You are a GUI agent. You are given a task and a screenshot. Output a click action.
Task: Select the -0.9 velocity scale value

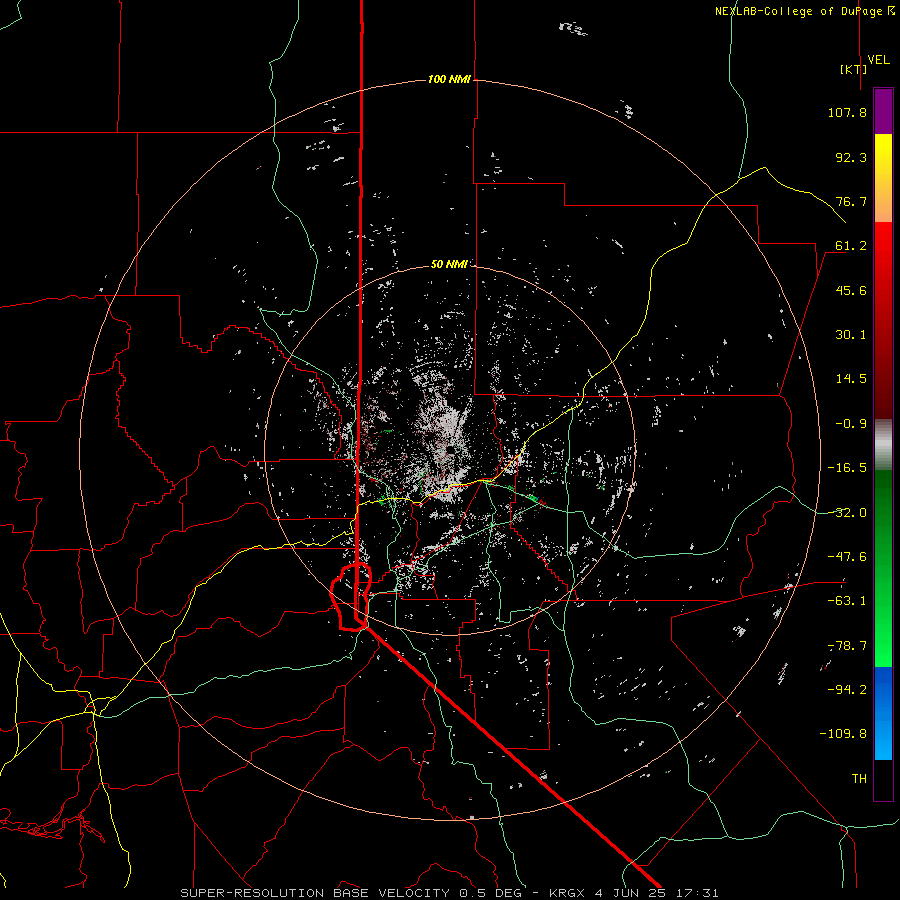tap(851, 424)
